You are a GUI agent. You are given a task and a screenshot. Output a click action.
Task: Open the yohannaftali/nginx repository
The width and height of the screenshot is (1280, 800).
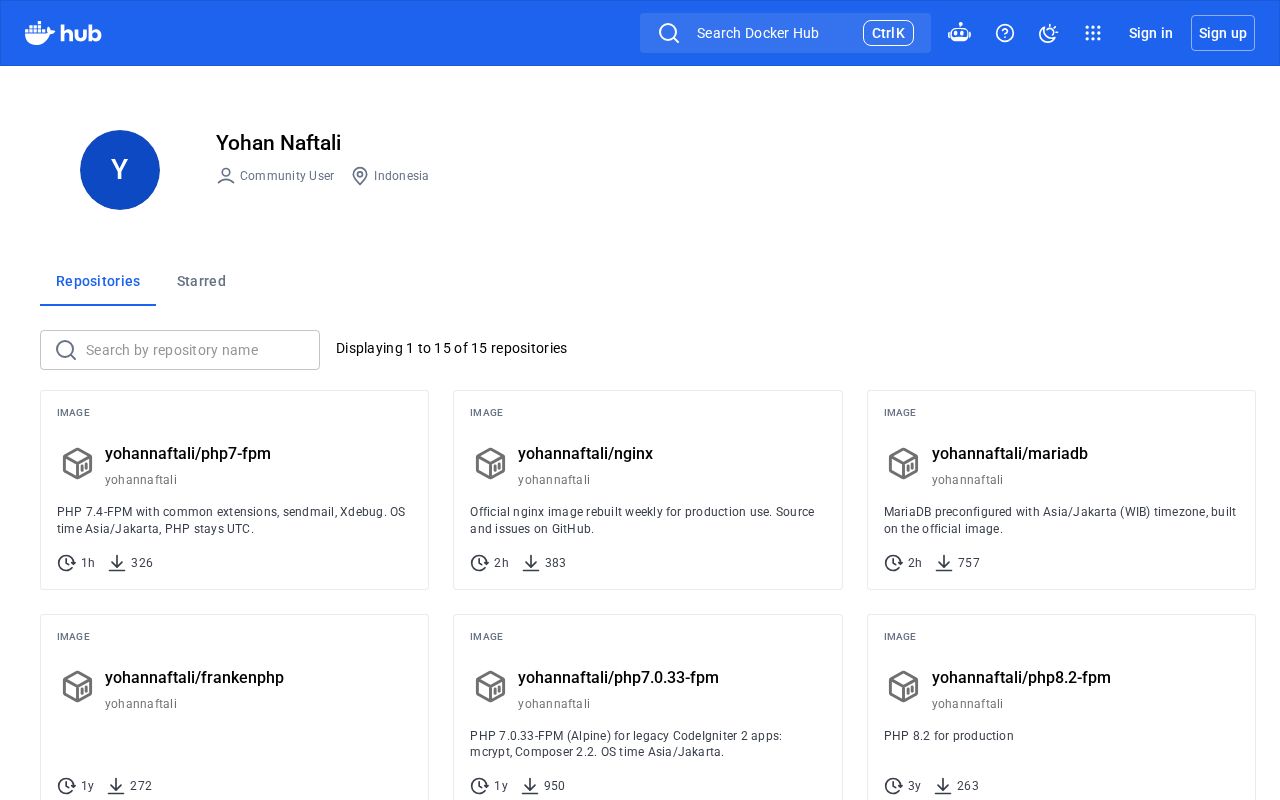585,454
